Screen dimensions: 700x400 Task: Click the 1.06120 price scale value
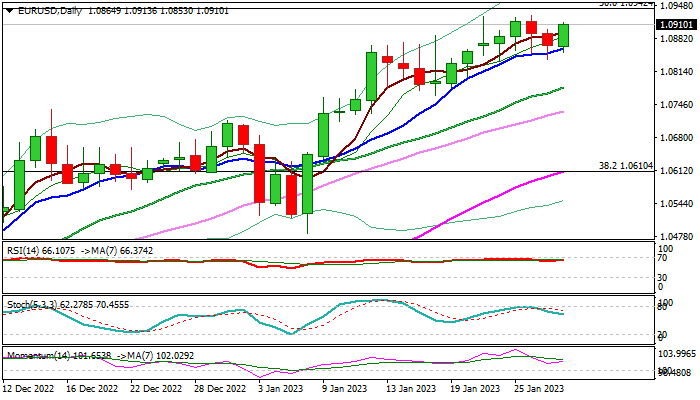(675, 171)
